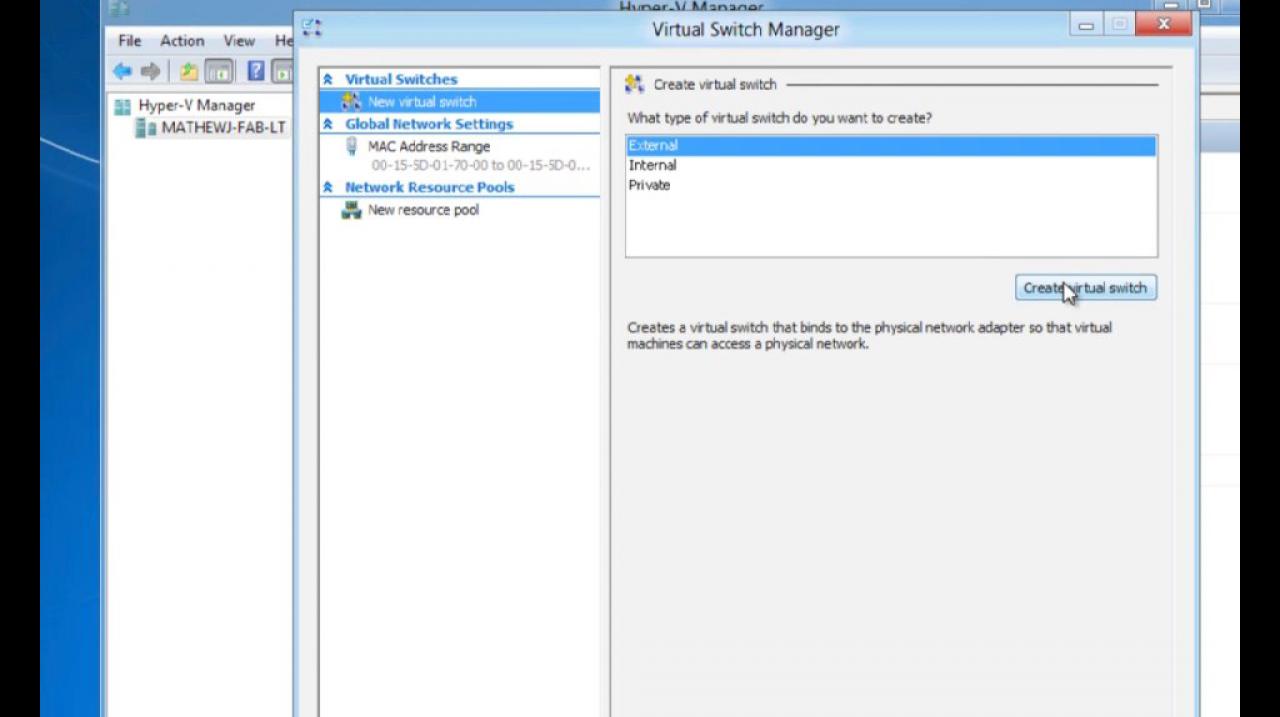Viewport: 1280px width, 717px height.
Task: Click the New resource pool icon
Action: point(351,210)
